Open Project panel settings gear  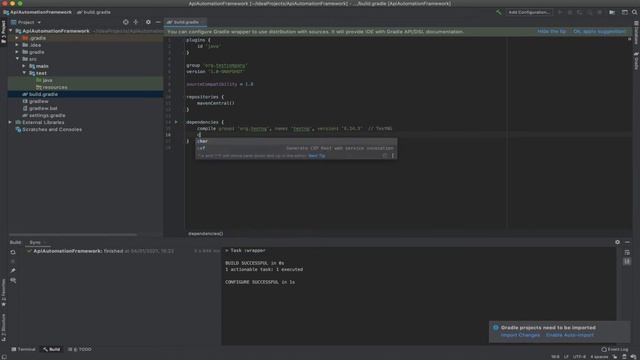click(148, 22)
